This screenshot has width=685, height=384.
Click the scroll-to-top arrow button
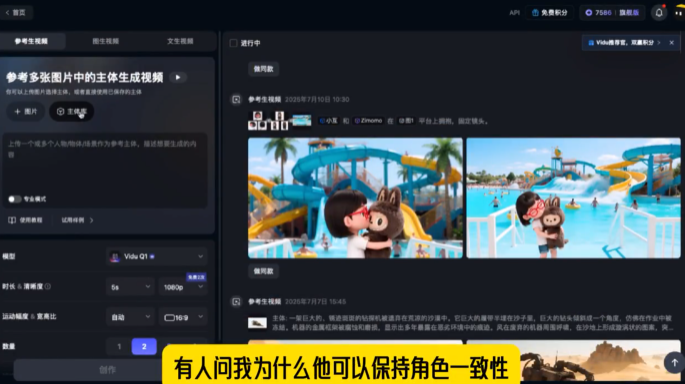[674, 362]
